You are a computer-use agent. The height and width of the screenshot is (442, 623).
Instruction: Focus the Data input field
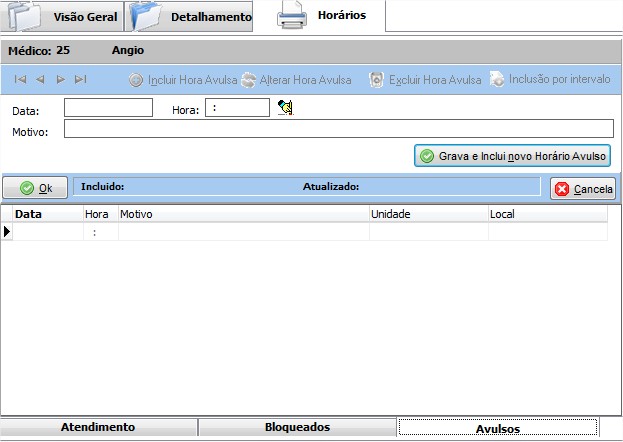108,108
